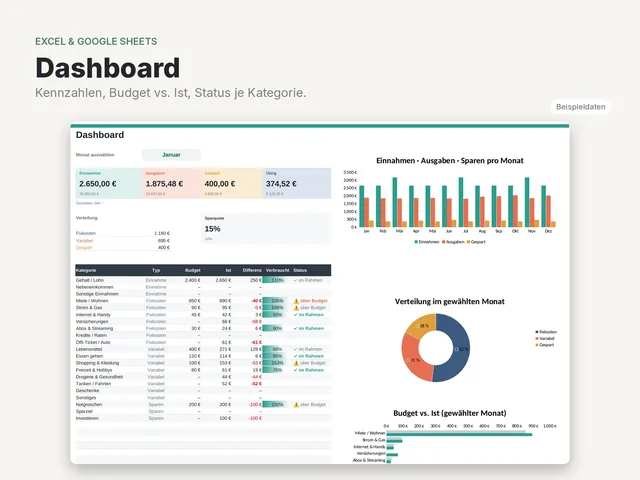This screenshot has height=480, width=640.
Task: Click the 110% progress bar for Gehalt / Lohn
Action: [276, 280]
